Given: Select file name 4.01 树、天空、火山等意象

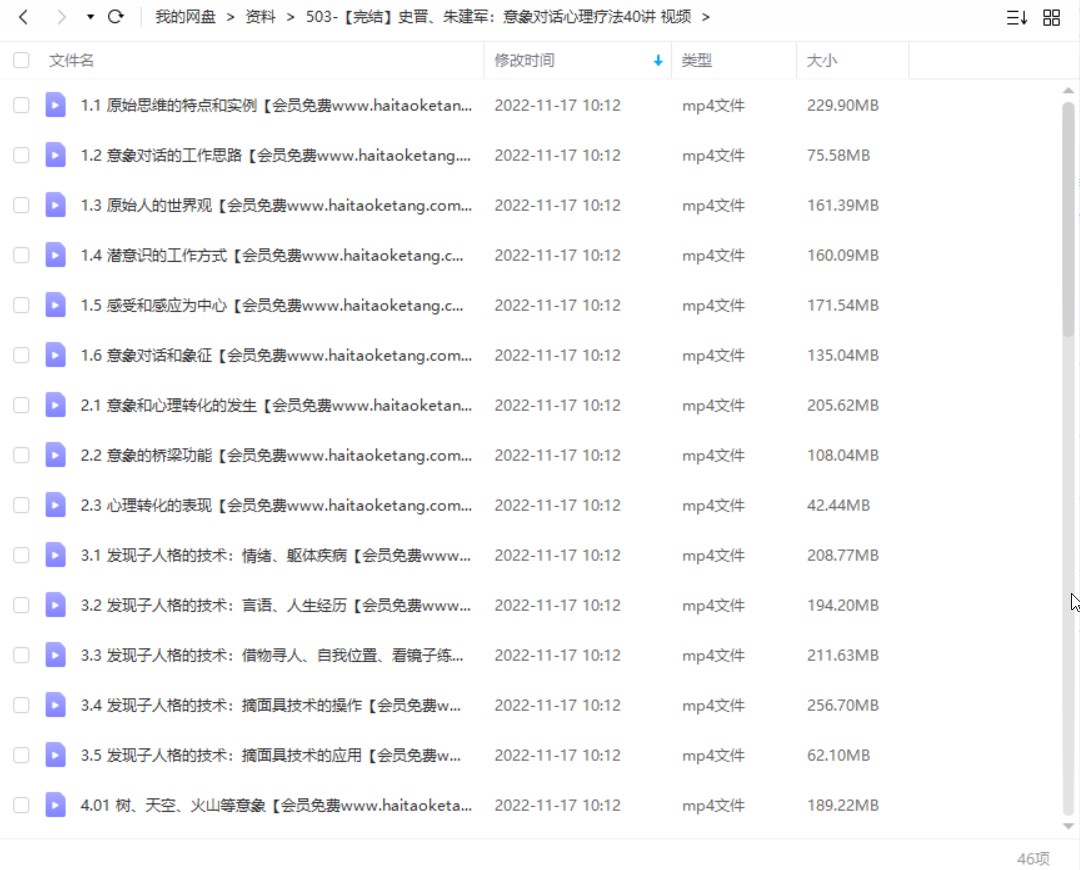Looking at the screenshot, I should click(x=276, y=805).
